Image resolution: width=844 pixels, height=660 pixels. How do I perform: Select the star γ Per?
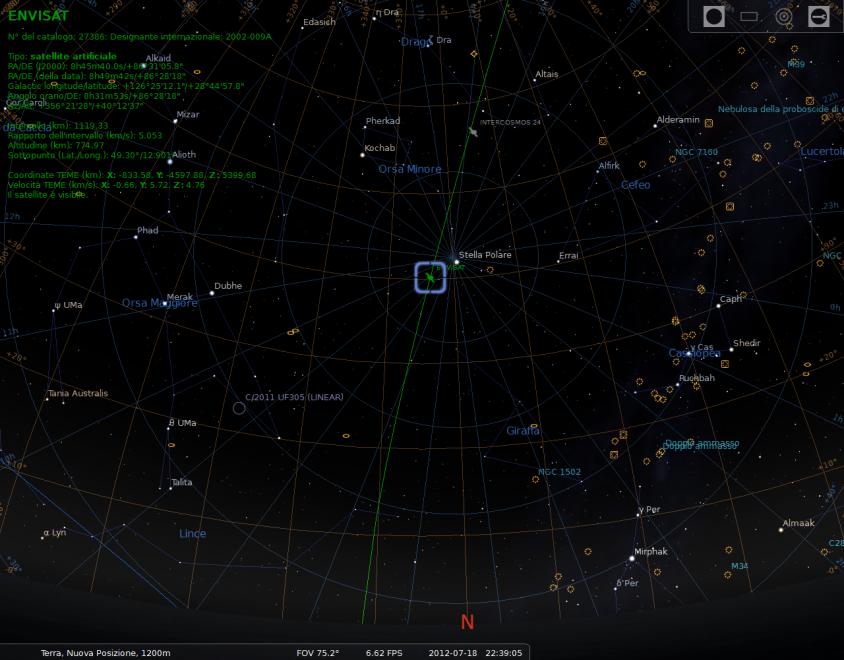[x=638, y=515]
